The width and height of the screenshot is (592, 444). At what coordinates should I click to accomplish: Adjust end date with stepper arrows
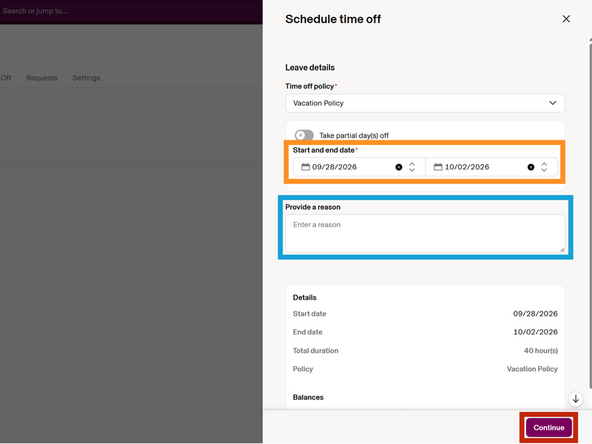coord(544,167)
